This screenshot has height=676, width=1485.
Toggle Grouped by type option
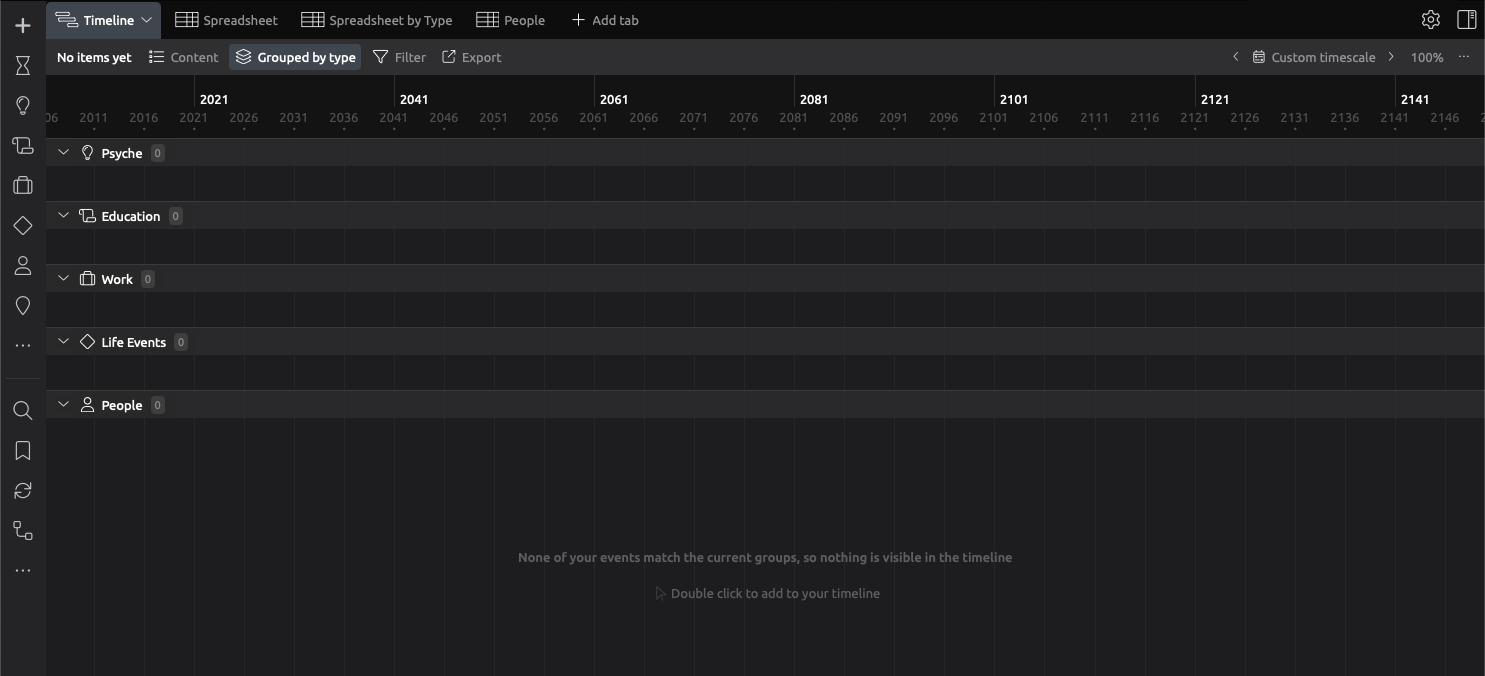295,57
